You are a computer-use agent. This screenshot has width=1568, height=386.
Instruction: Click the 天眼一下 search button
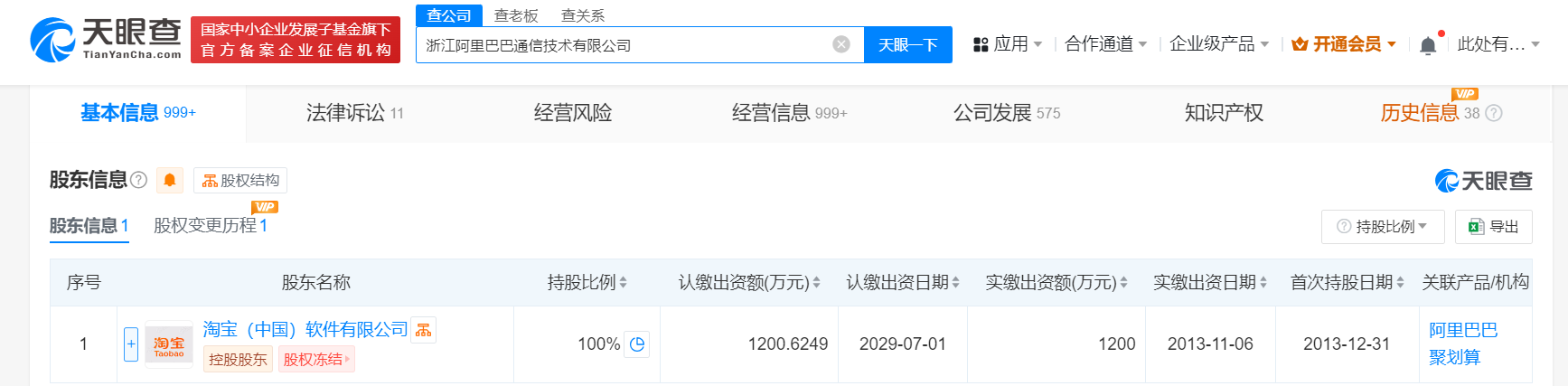pyautogui.click(x=908, y=44)
